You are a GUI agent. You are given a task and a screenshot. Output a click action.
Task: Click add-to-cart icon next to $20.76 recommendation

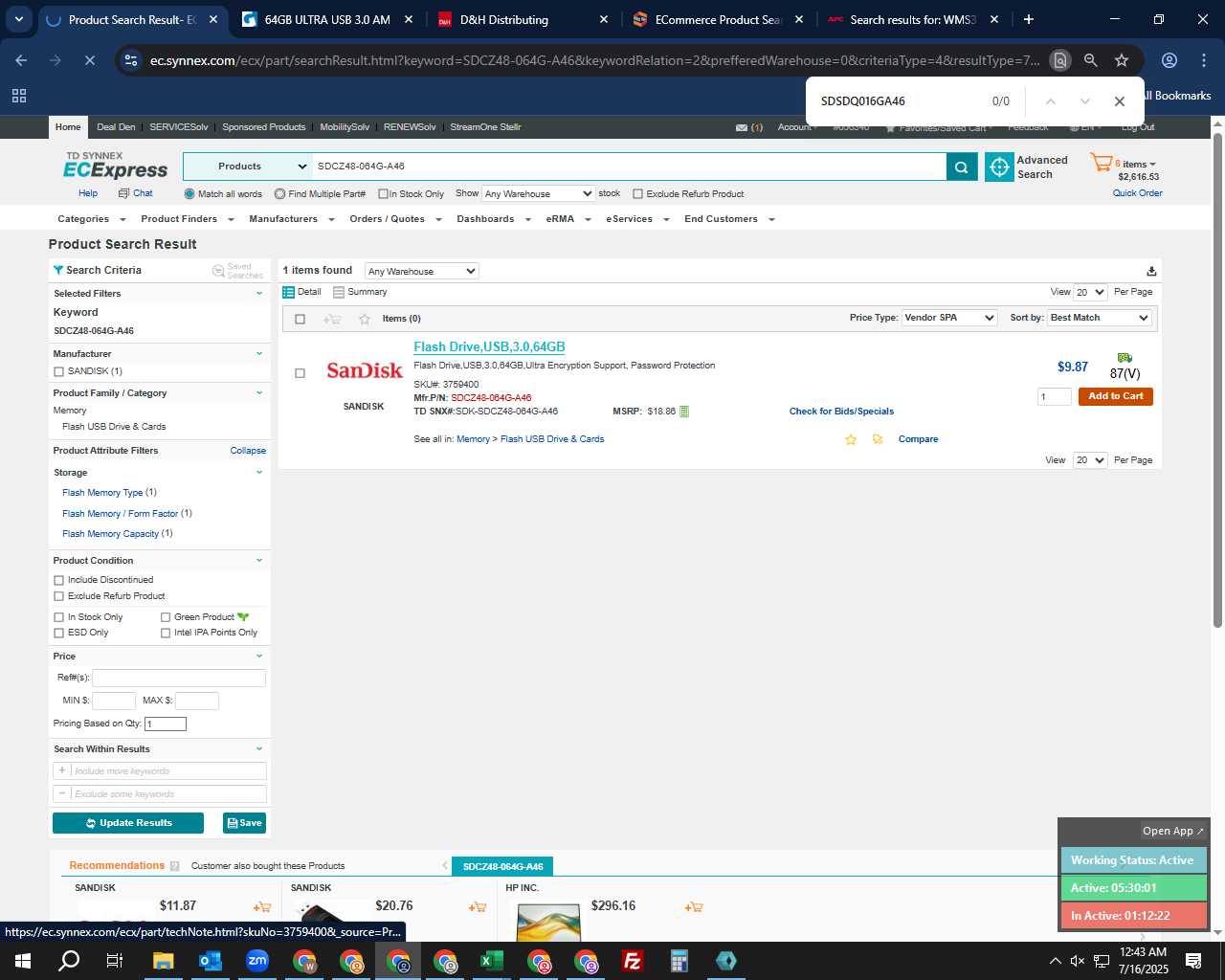pyautogui.click(x=478, y=906)
